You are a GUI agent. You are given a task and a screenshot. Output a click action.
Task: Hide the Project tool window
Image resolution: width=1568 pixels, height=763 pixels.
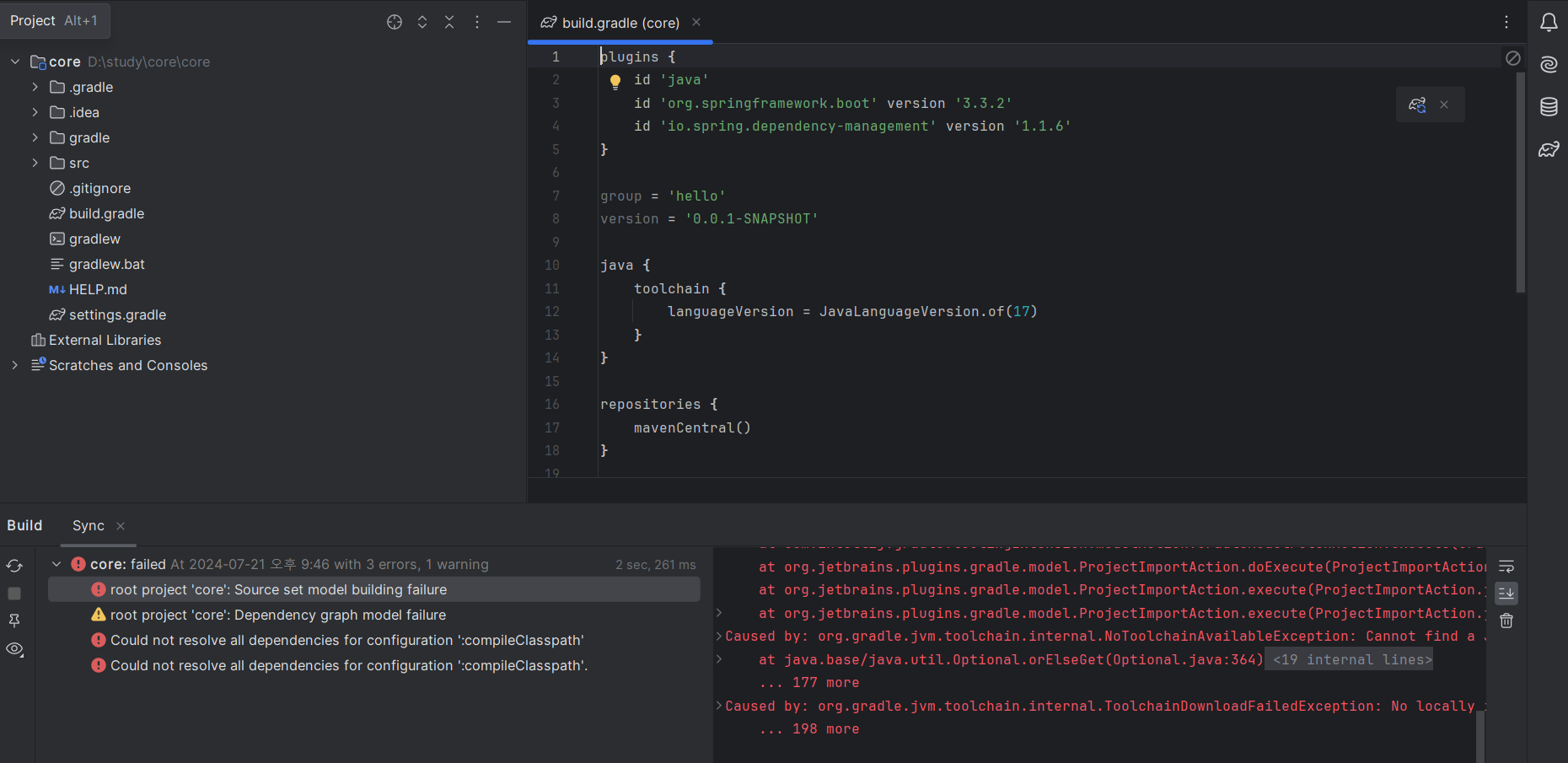tap(504, 22)
